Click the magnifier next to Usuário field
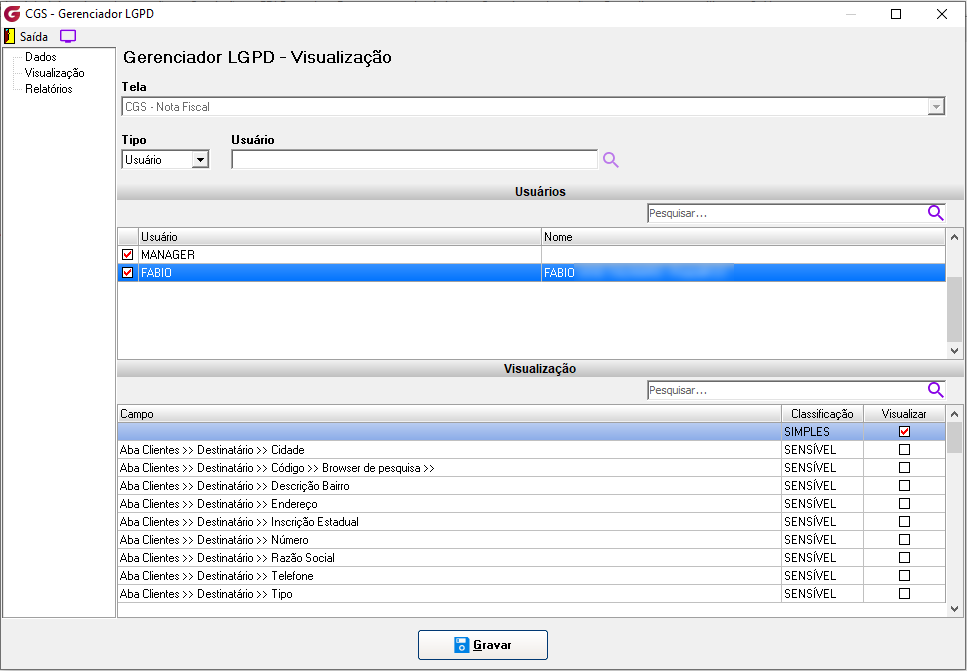The image size is (967, 671). (611, 160)
